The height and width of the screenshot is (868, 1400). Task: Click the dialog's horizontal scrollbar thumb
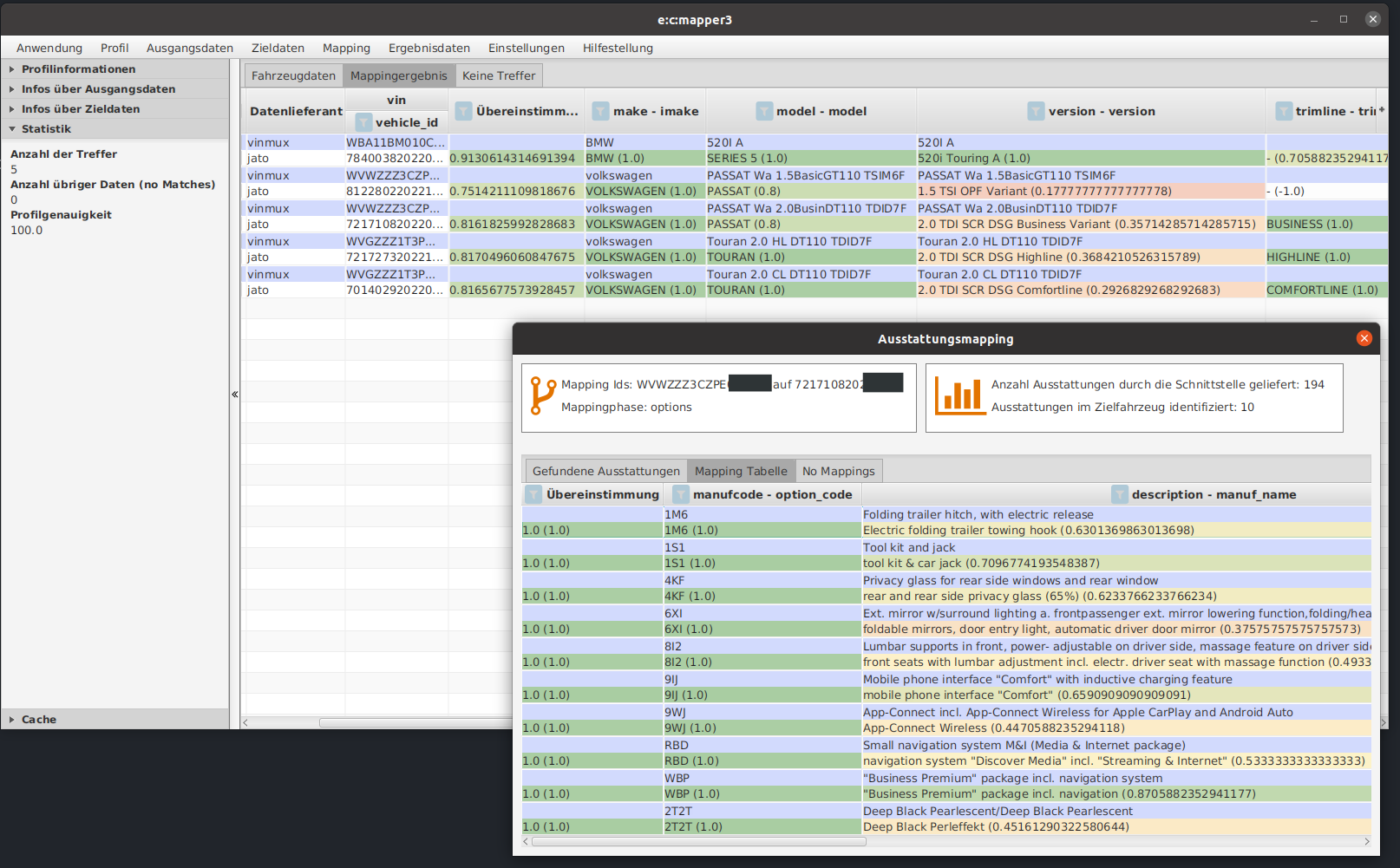click(698, 841)
